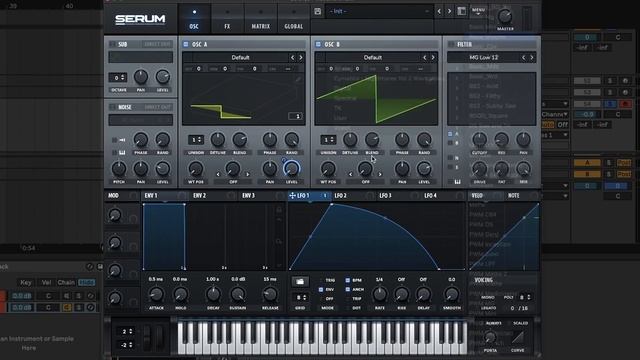This screenshot has width=640, height=360.
Task: Select the LFO TRIG mode option
Action: (x=329, y=280)
